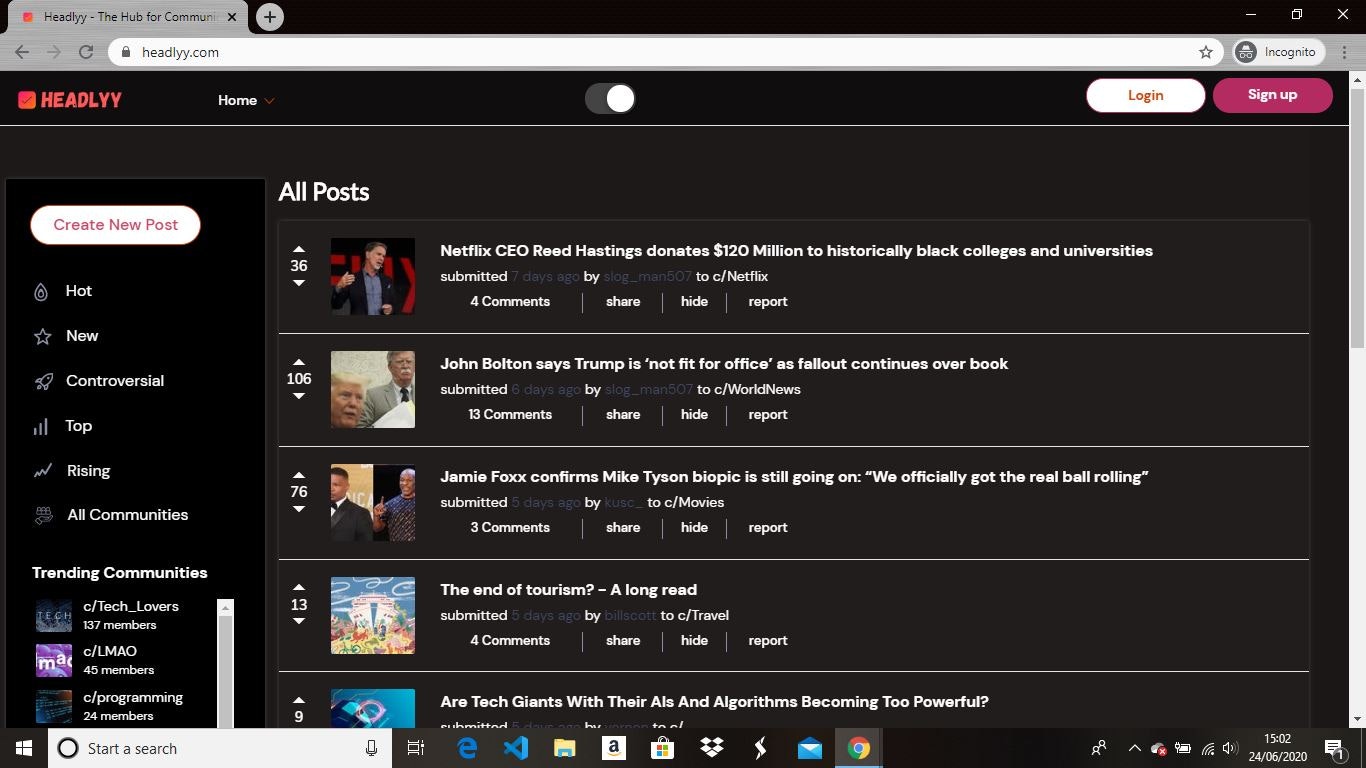Viewport: 1366px width, 768px height.
Task: Open the Jamie Foxx post thumbnail
Action: point(373,503)
